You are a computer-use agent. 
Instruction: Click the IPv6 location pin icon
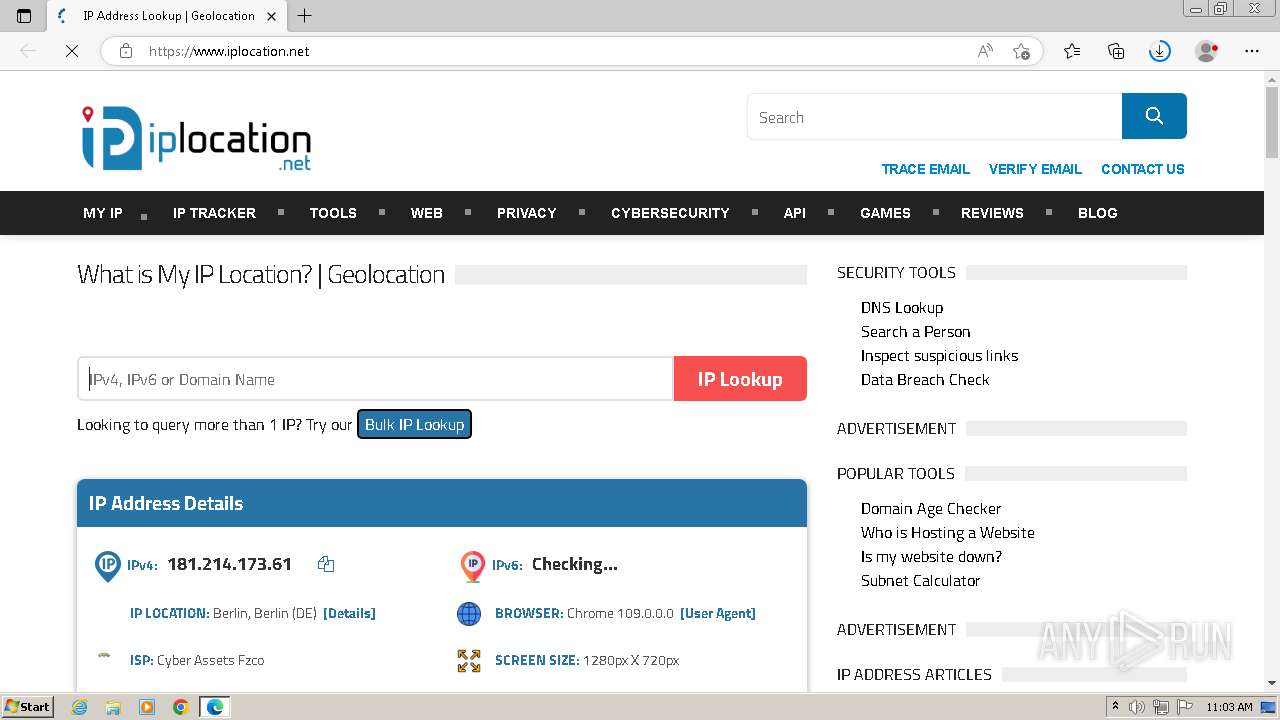(x=473, y=565)
